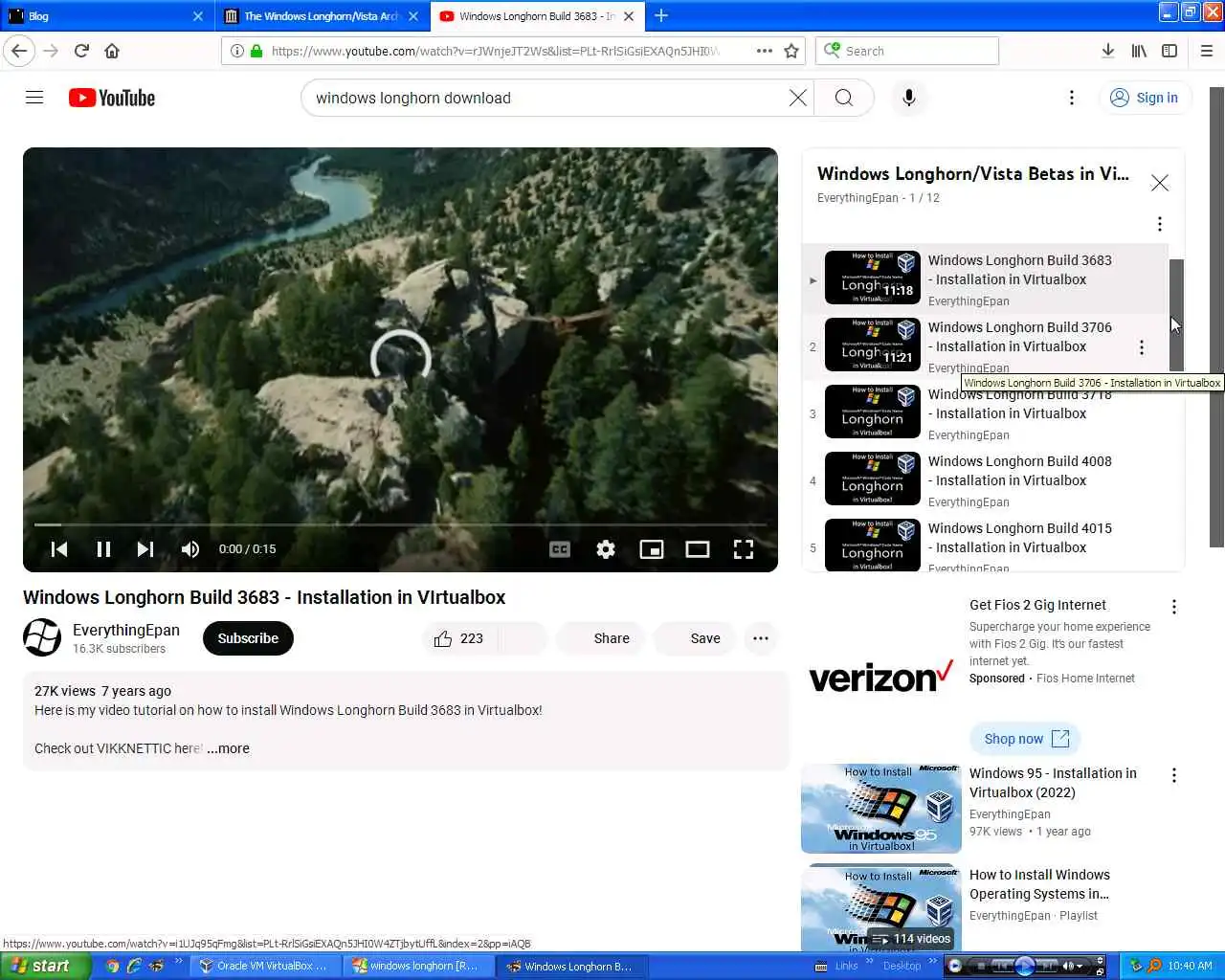Skip to the next video
Viewport: 1225px width, 980px height.
[145, 549]
